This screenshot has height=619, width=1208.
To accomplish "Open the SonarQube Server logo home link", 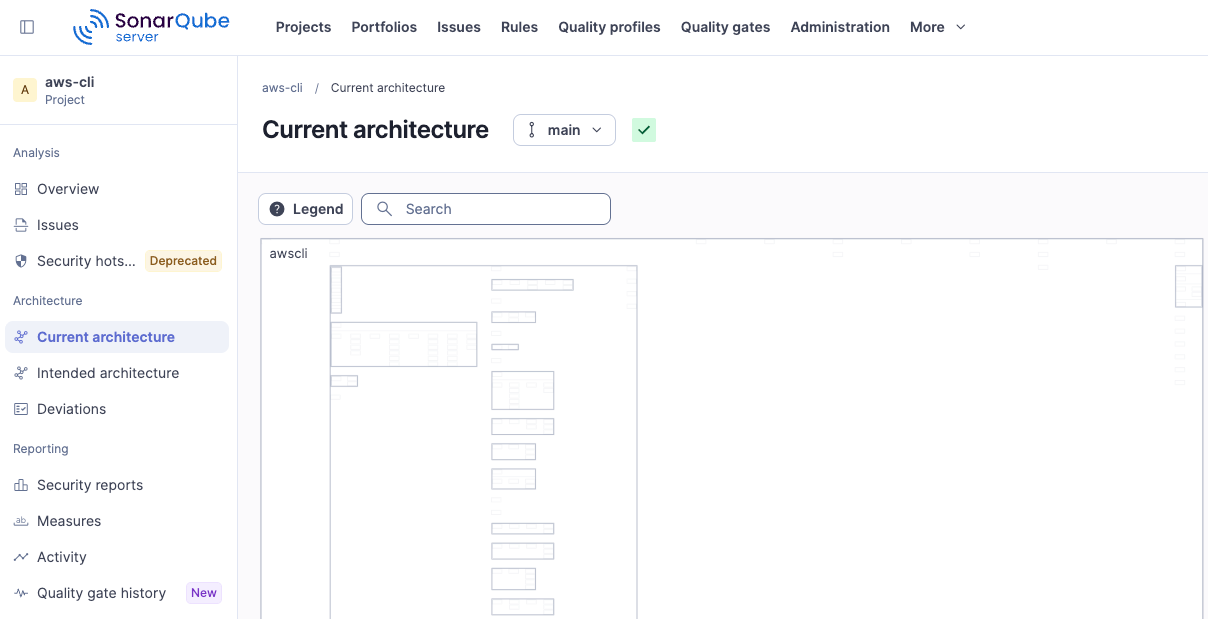I will (x=151, y=27).
